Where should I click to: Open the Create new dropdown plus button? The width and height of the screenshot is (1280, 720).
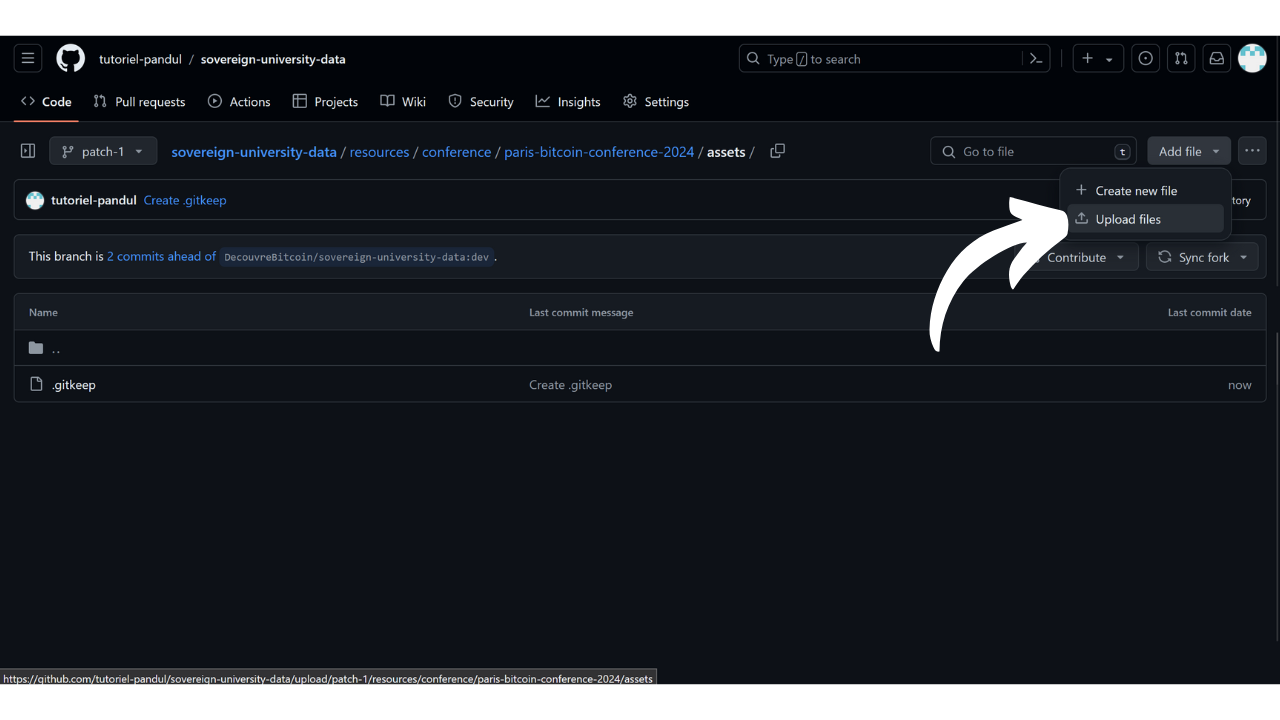(x=1097, y=59)
